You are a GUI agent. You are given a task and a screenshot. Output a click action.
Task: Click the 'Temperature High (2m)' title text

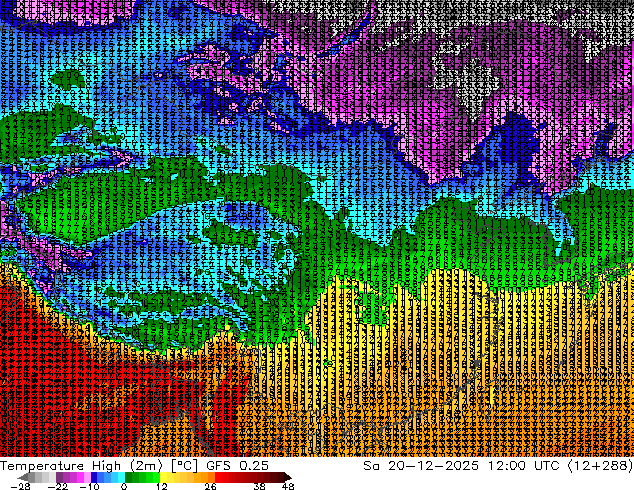[81, 466]
